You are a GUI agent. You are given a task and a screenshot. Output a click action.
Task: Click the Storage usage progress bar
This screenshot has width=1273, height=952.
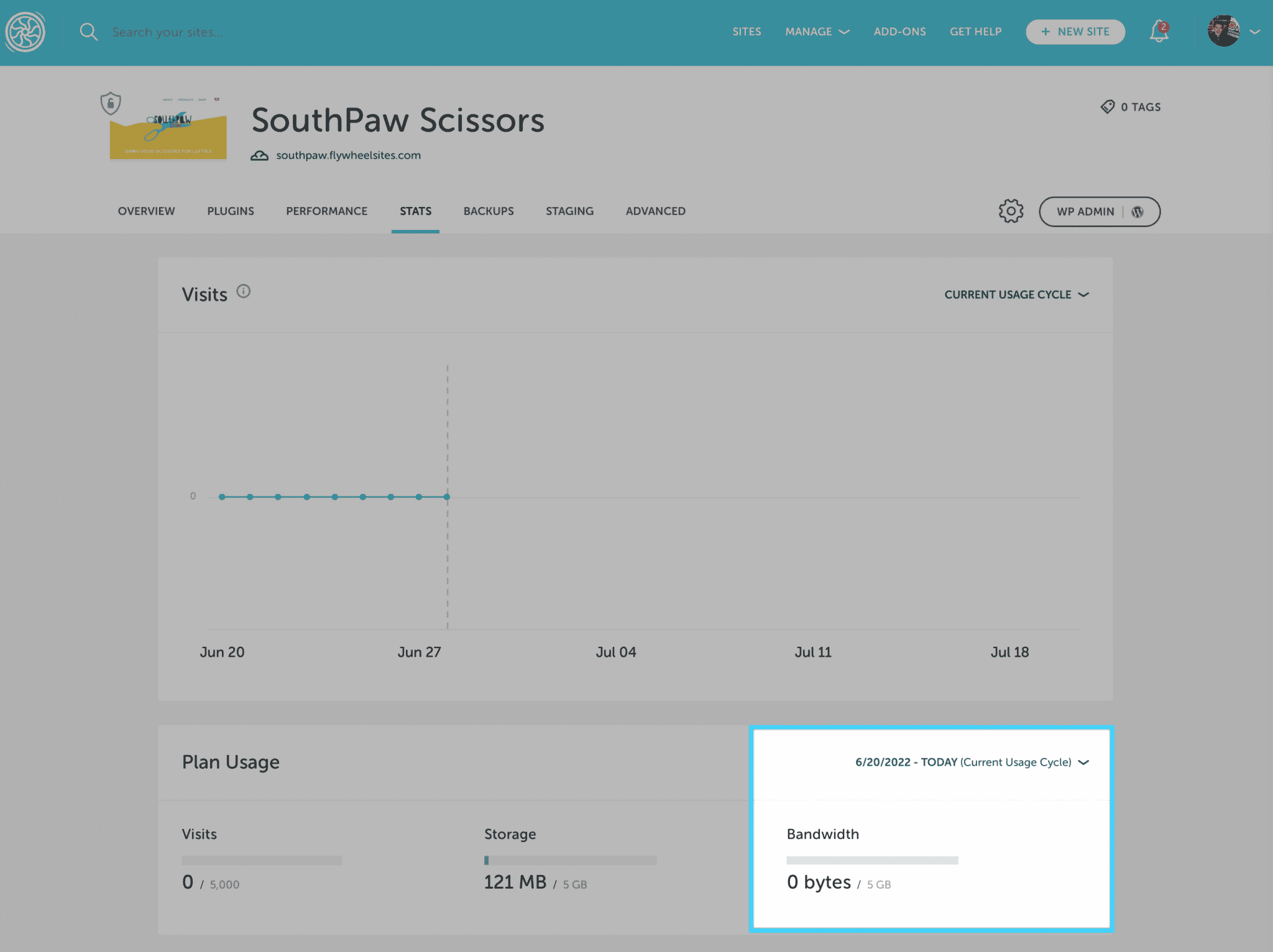point(570,861)
